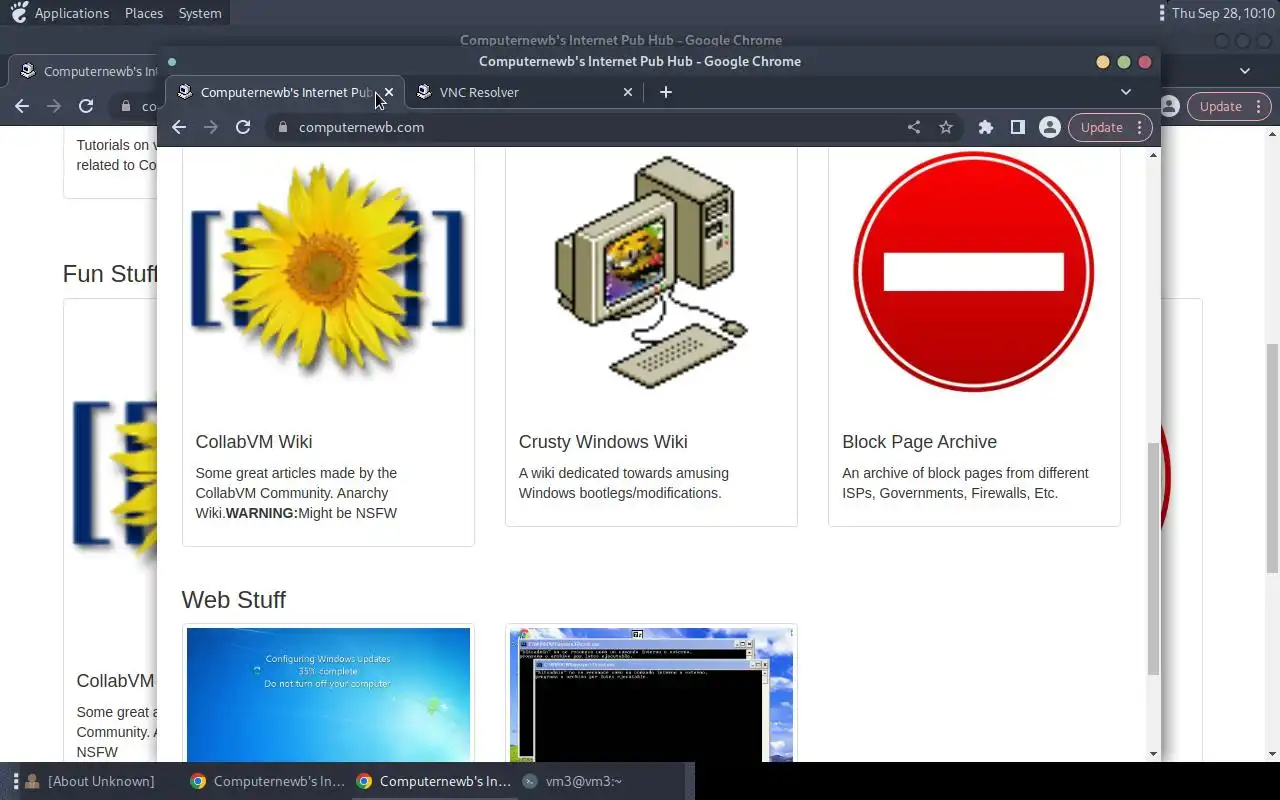
Task: Switch to the vm3@vm3:~ terminal taskbar item
Action: (573, 781)
